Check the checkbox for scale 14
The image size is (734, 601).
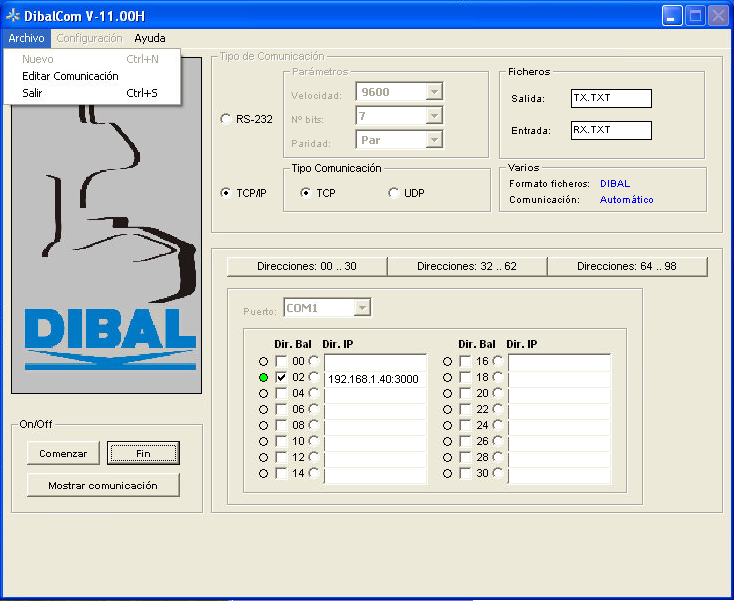click(x=281, y=473)
